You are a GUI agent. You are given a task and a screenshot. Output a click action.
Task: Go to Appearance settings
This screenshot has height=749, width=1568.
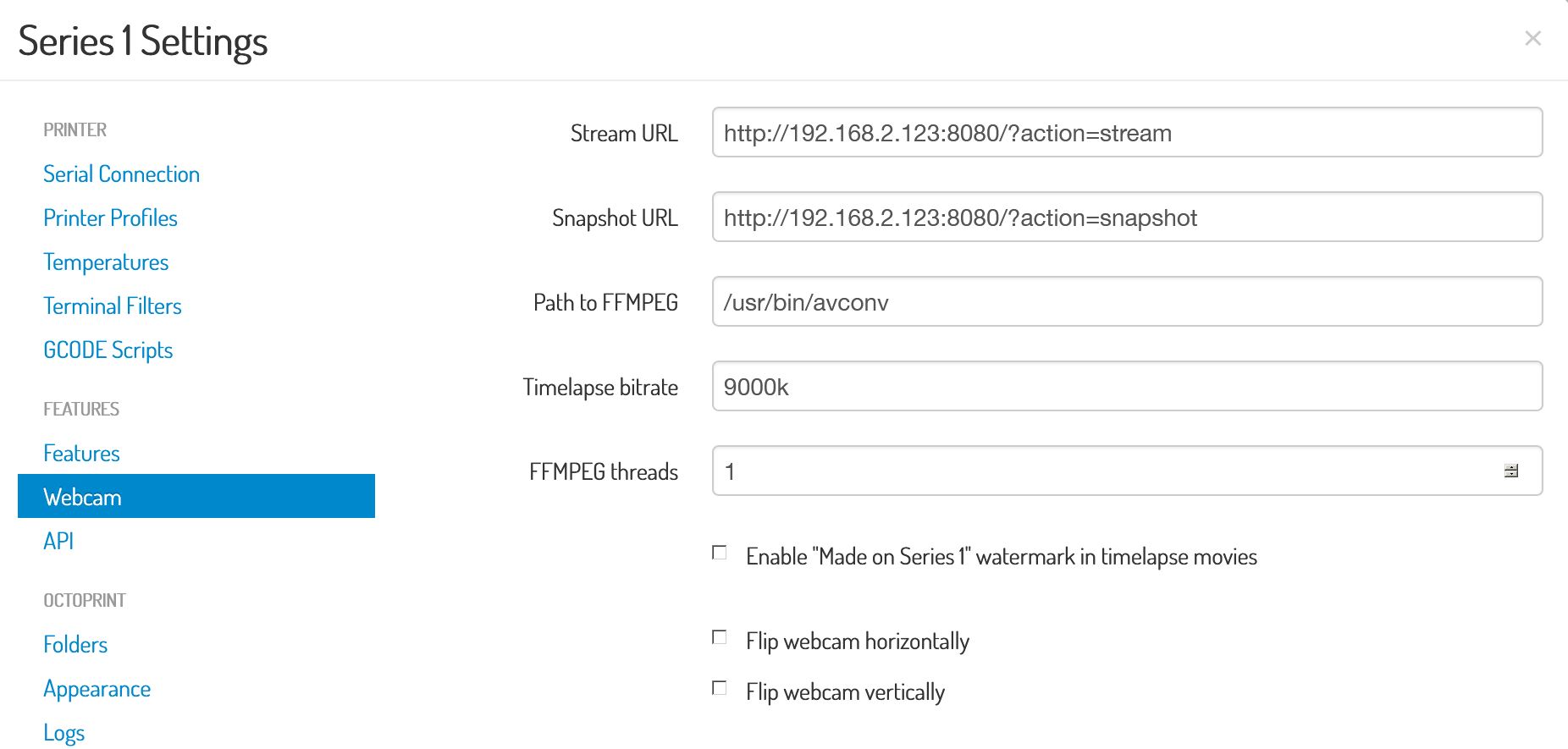[97, 689]
